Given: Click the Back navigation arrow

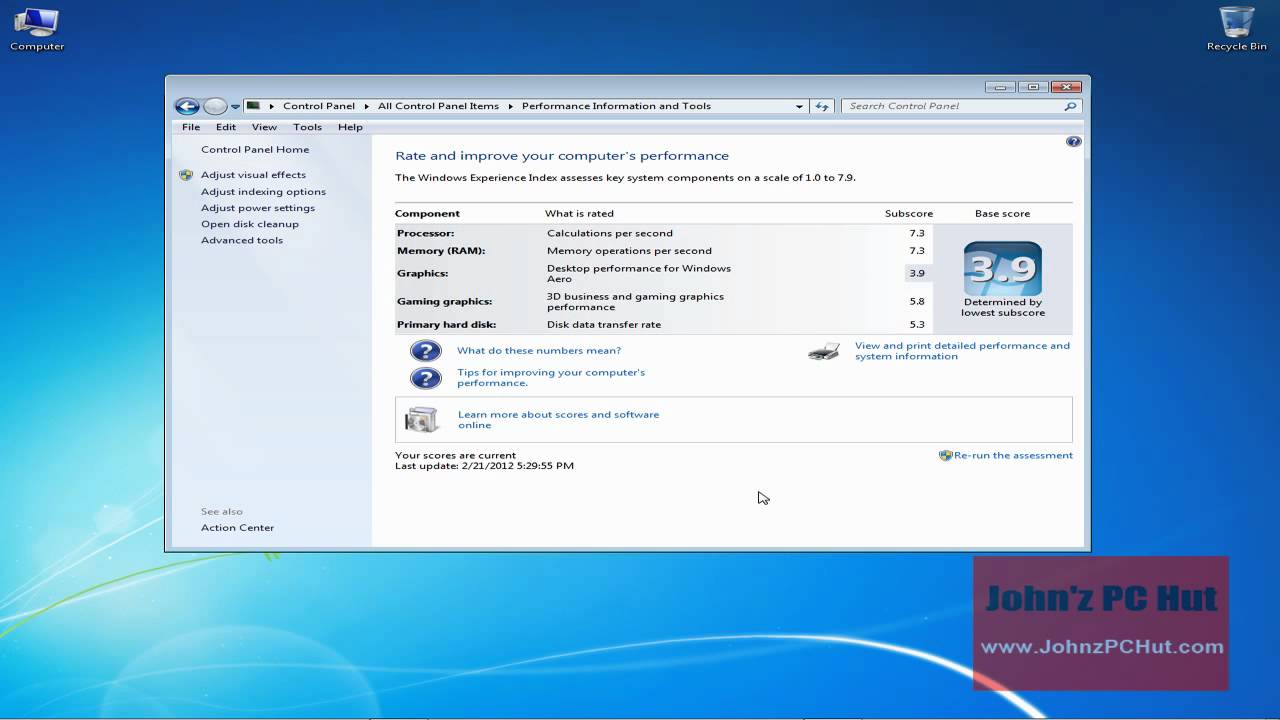Looking at the screenshot, I should [x=186, y=106].
